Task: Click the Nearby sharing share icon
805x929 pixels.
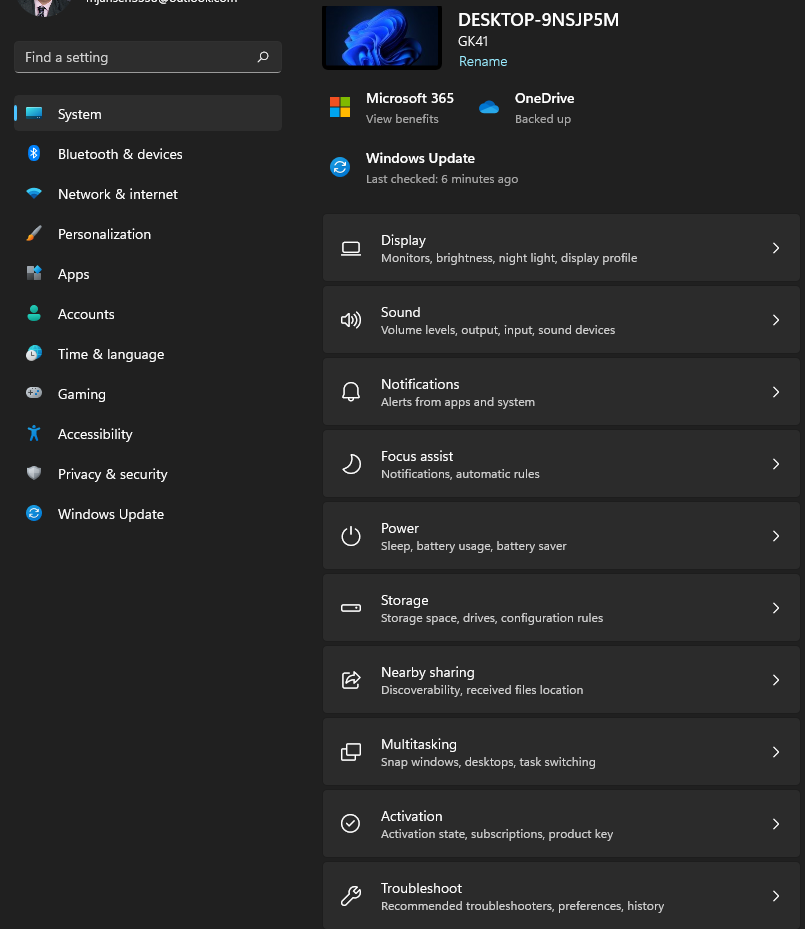Action: (351, 680)
